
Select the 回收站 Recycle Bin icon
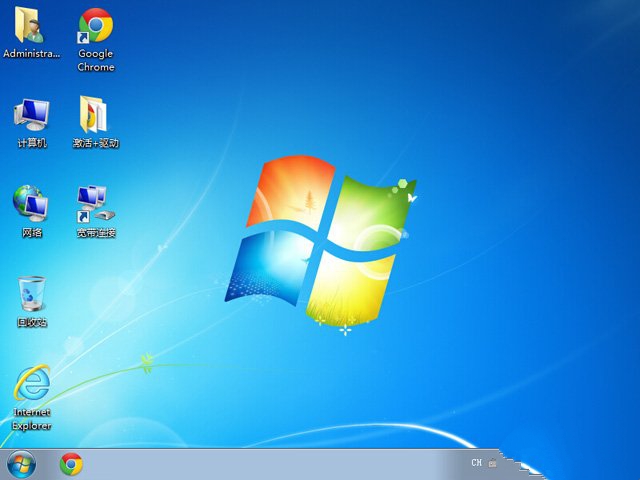coord(31,294)
